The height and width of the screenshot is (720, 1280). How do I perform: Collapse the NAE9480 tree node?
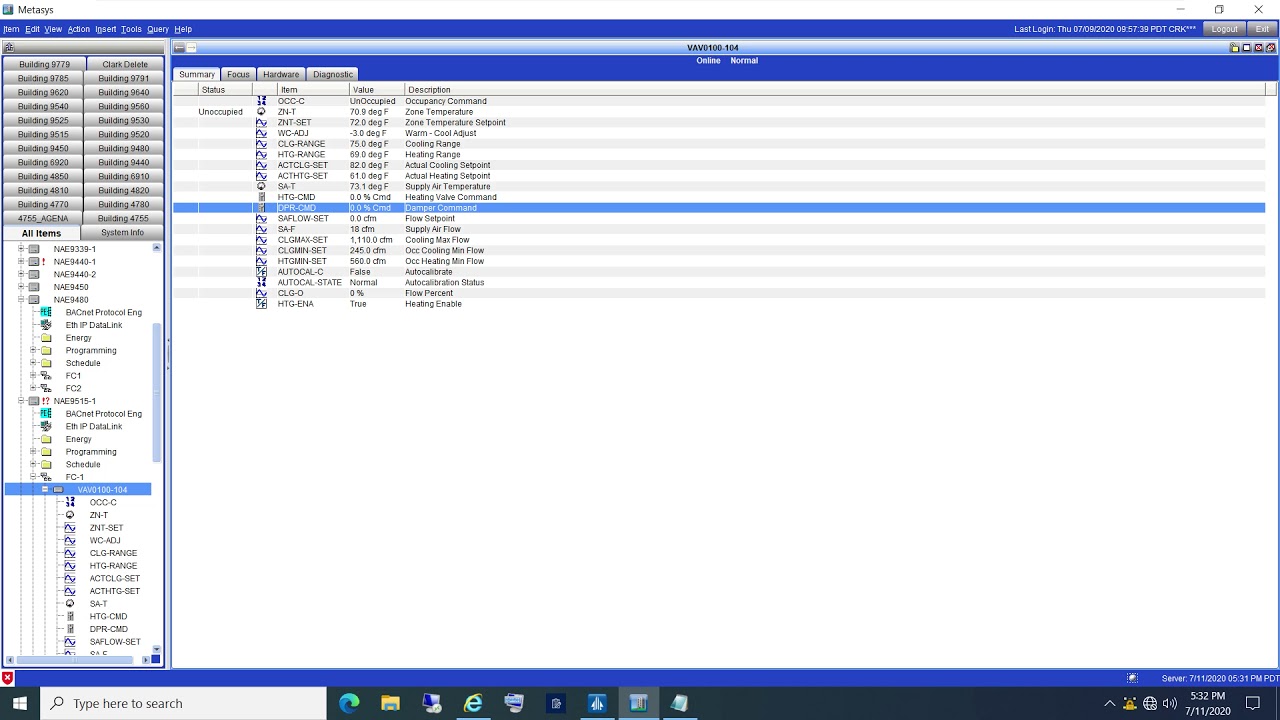21,300
